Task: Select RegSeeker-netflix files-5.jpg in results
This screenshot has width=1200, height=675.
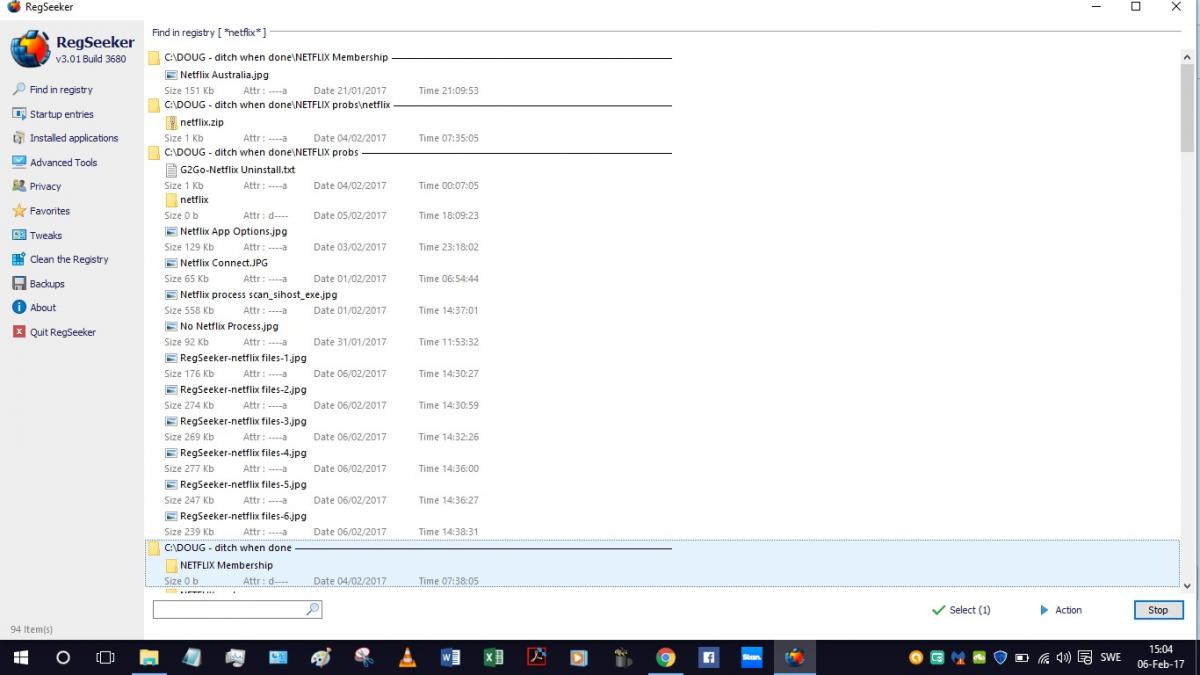Action: tap(243, 485)
